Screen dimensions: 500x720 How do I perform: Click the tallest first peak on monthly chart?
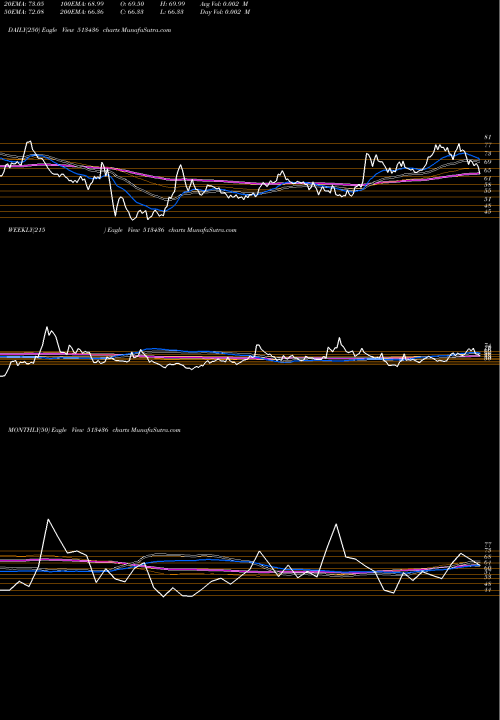(x=48, y=520)
